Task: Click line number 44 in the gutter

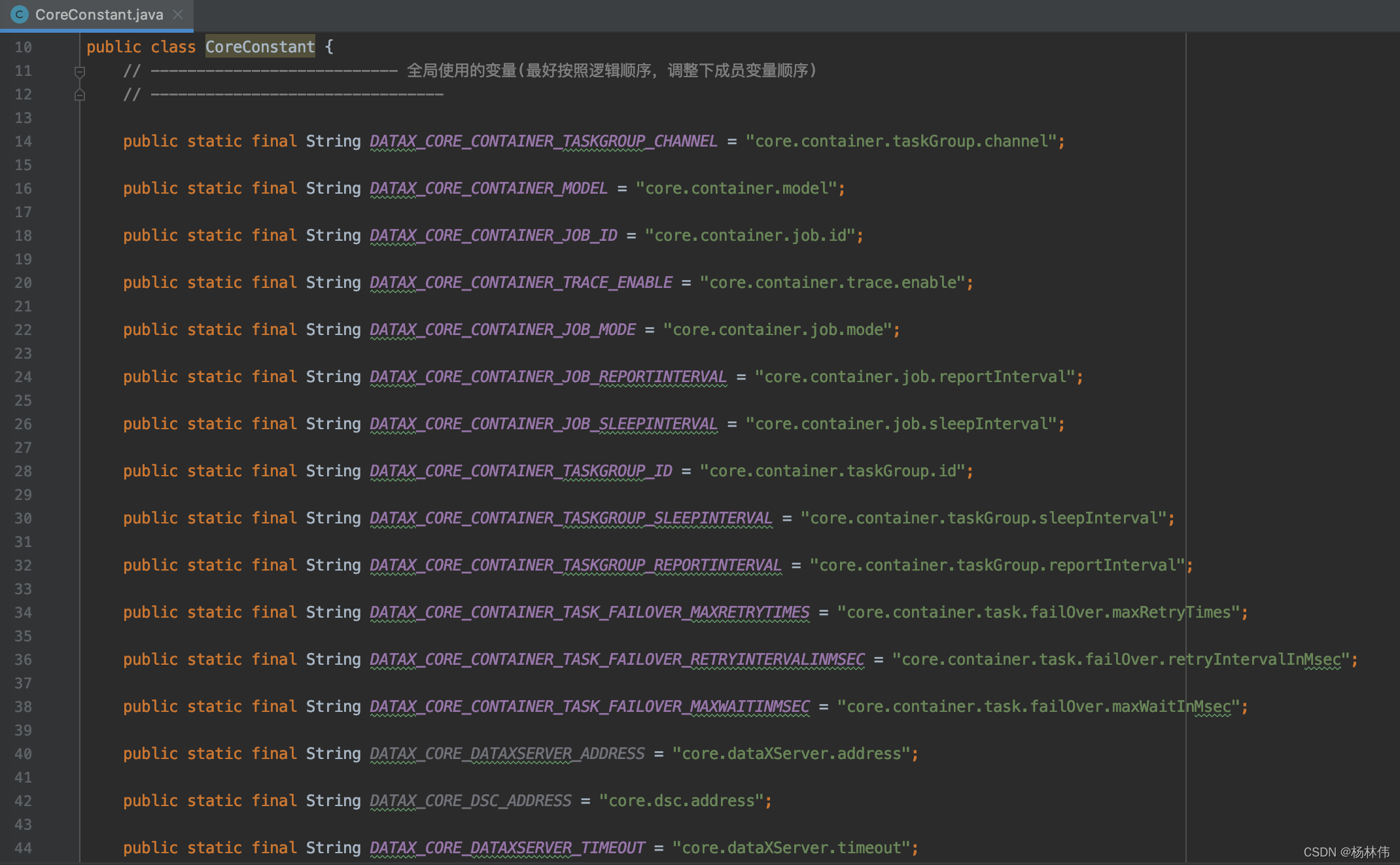Action: point(23,848)
